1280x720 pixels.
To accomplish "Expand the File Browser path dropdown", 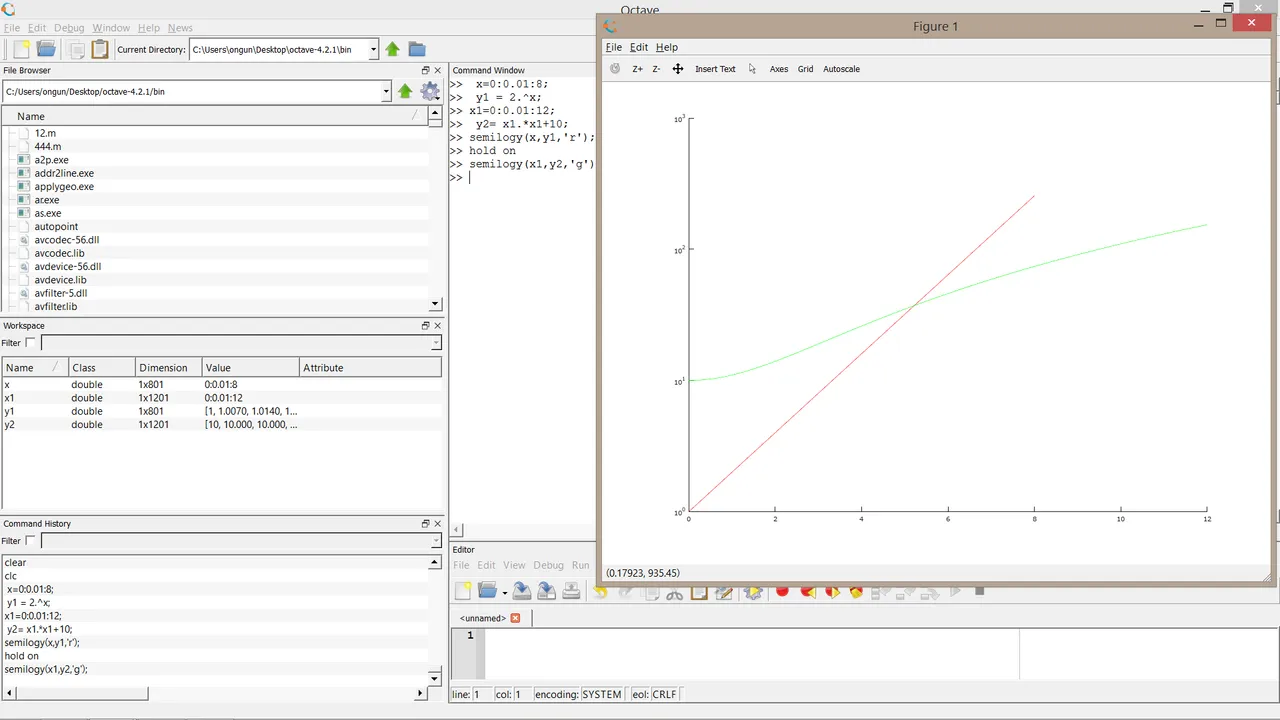I will click(386, 91).
